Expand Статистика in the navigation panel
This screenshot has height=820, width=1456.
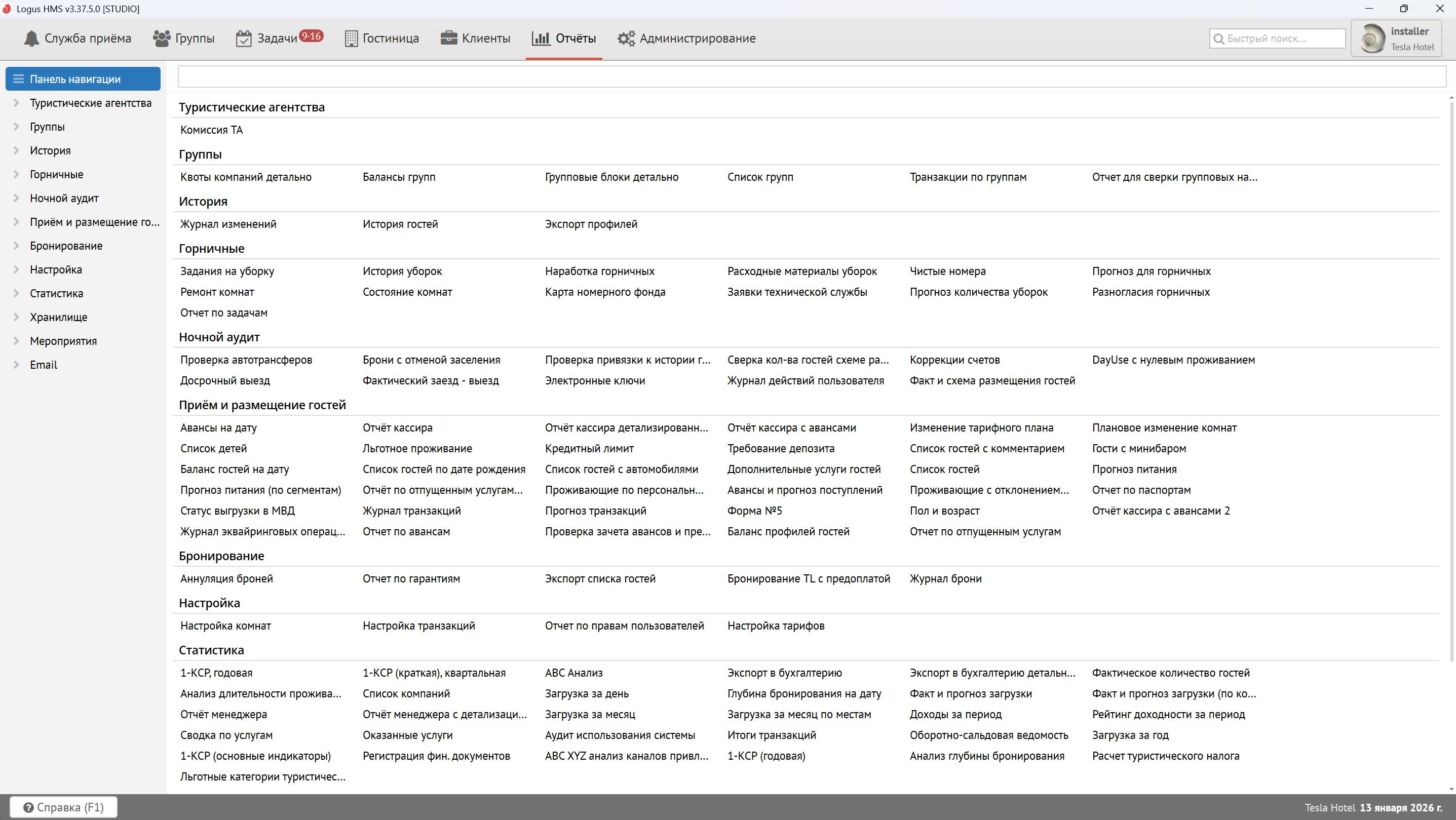tap(16, 293)
